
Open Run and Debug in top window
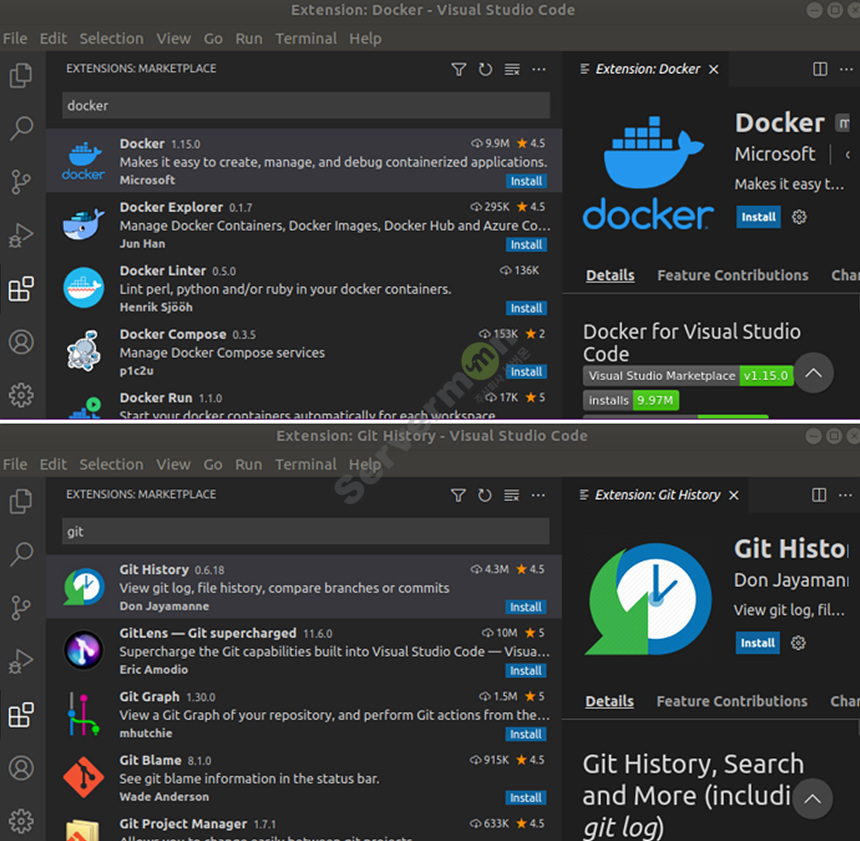(21, 235)
